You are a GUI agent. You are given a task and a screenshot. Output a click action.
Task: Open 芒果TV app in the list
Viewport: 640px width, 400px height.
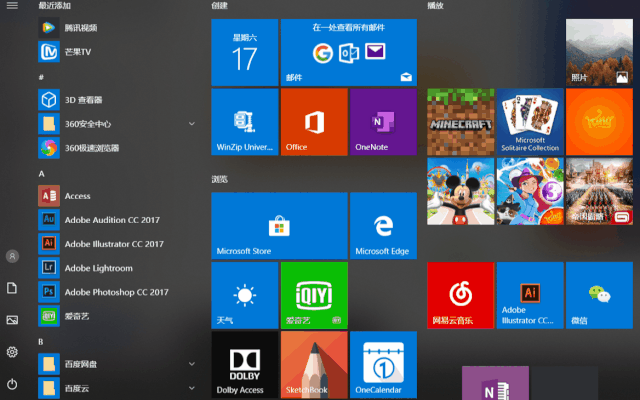coord(117,52)
